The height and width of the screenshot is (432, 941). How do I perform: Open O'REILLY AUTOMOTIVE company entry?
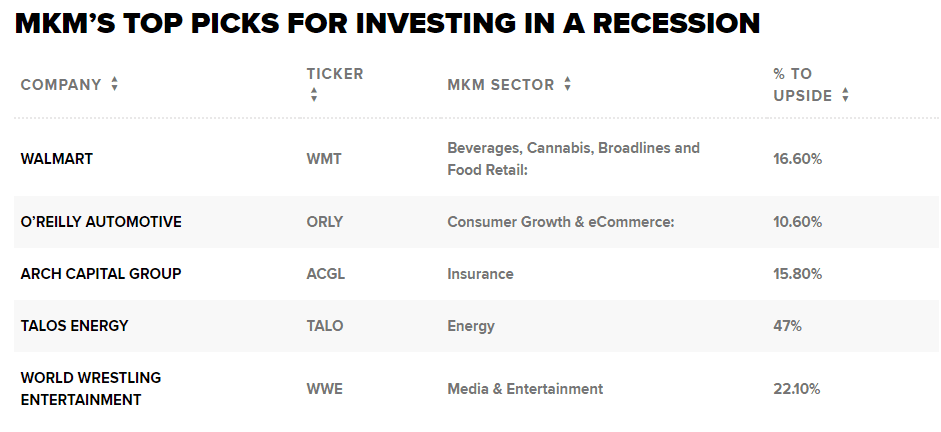pos(101,222)
